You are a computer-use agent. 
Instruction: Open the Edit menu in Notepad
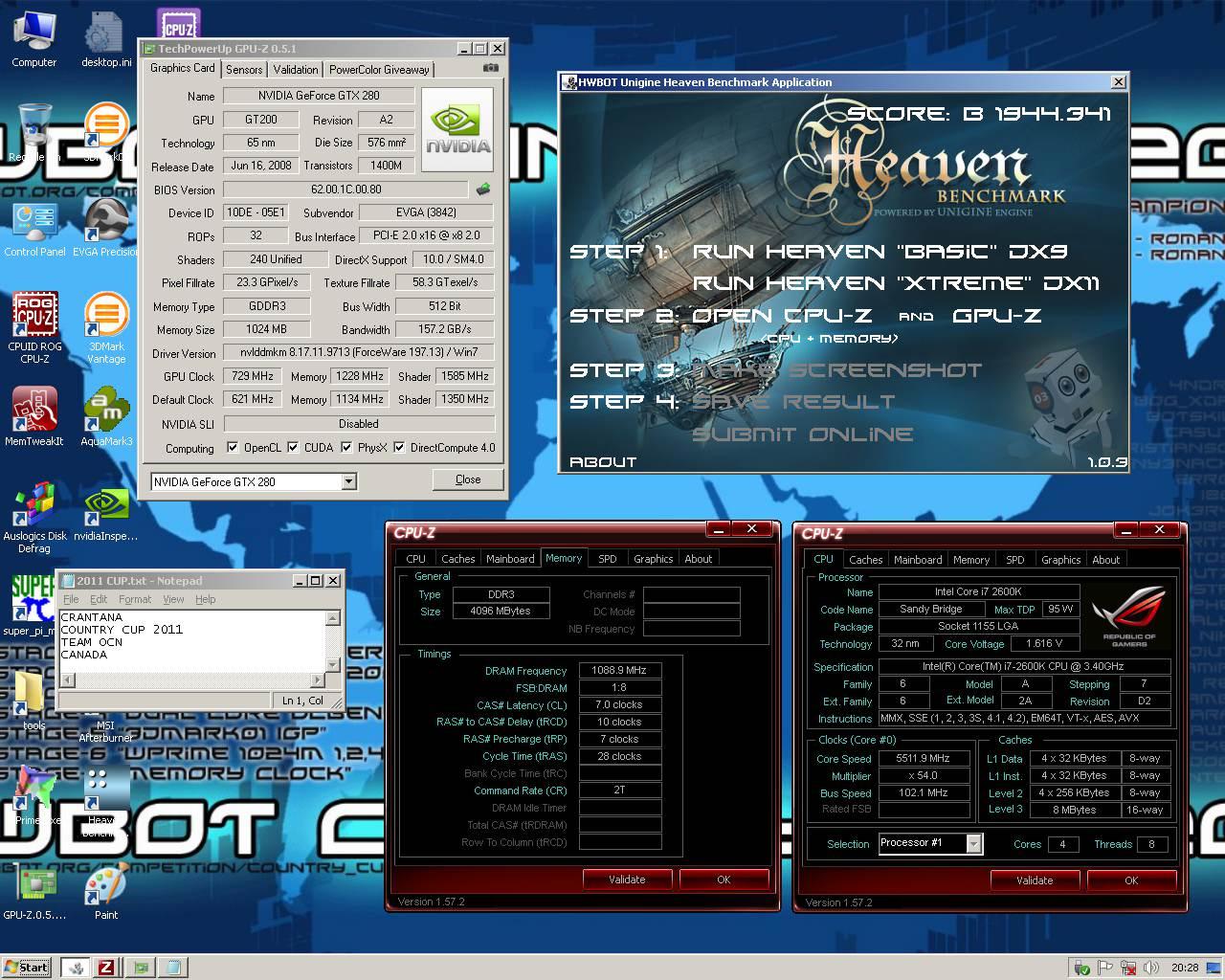pyautogui.click(x=99, y=599)
